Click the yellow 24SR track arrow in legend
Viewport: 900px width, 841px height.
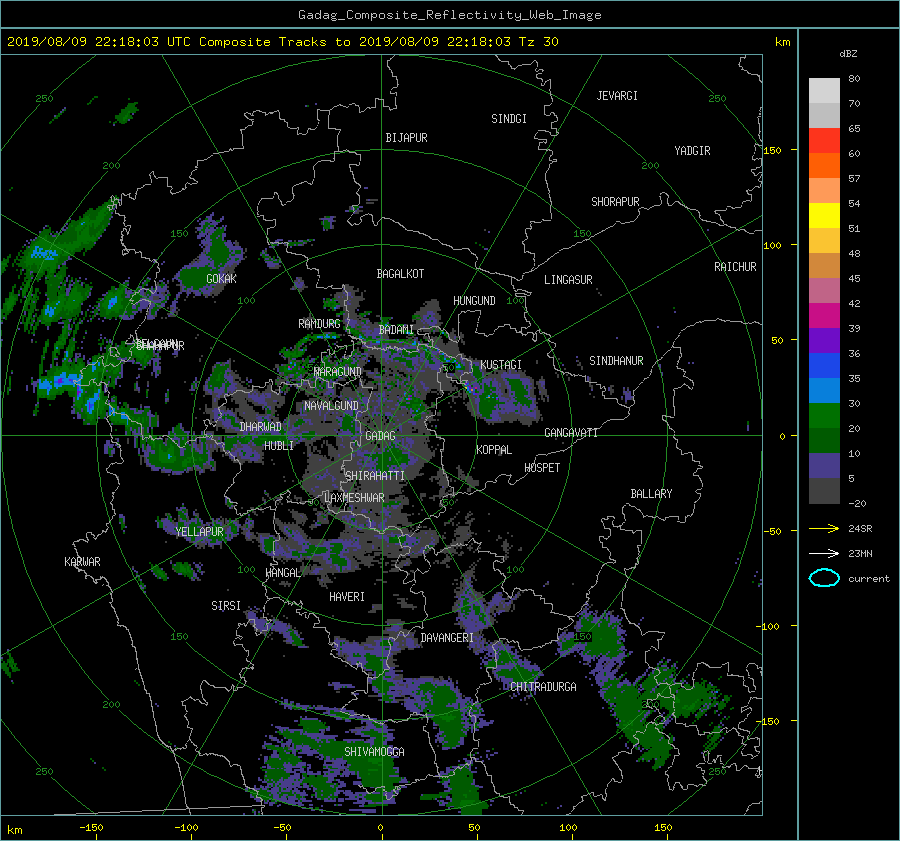pos(824,528)
